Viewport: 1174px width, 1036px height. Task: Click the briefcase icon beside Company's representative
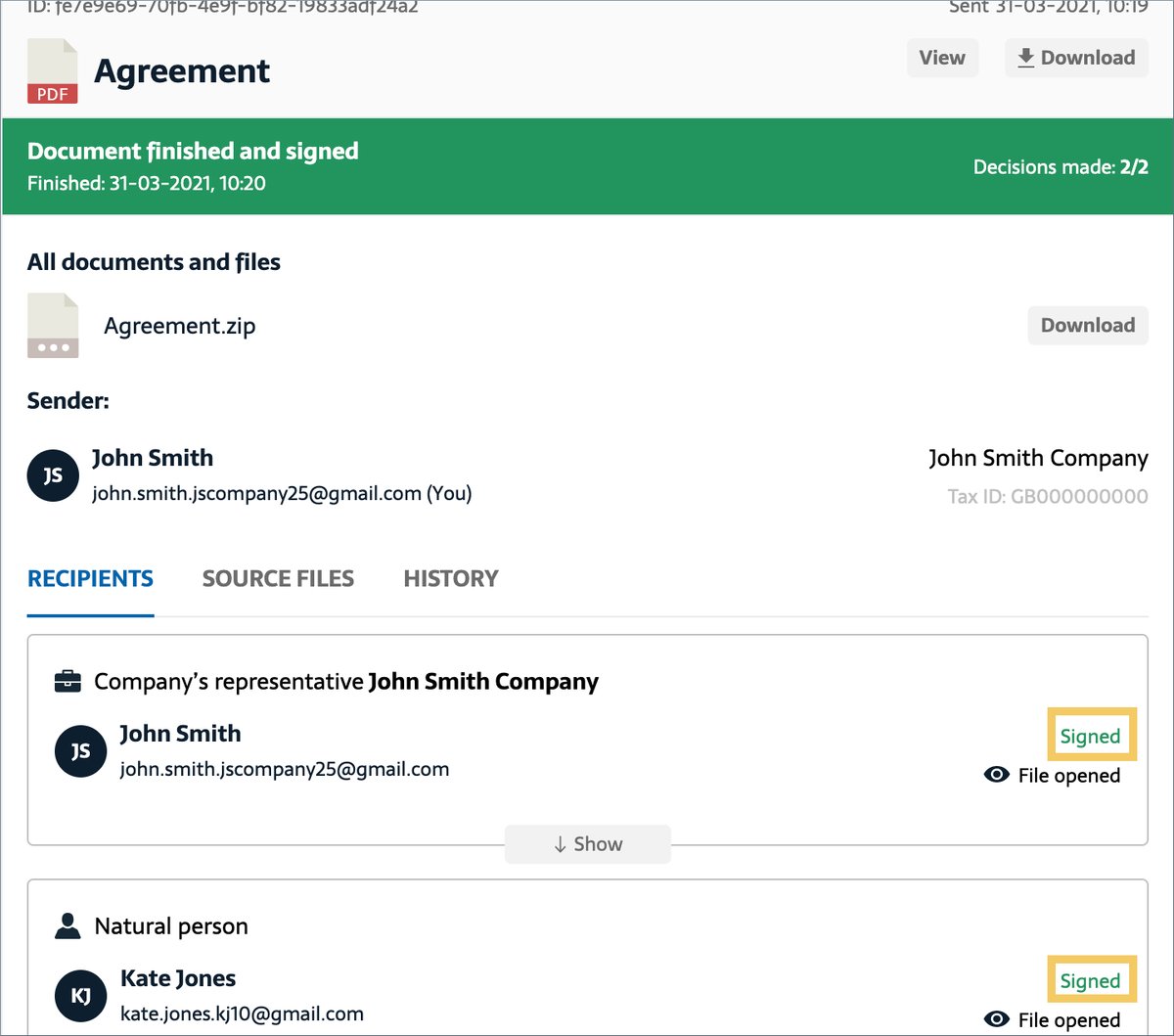point(67,681)
